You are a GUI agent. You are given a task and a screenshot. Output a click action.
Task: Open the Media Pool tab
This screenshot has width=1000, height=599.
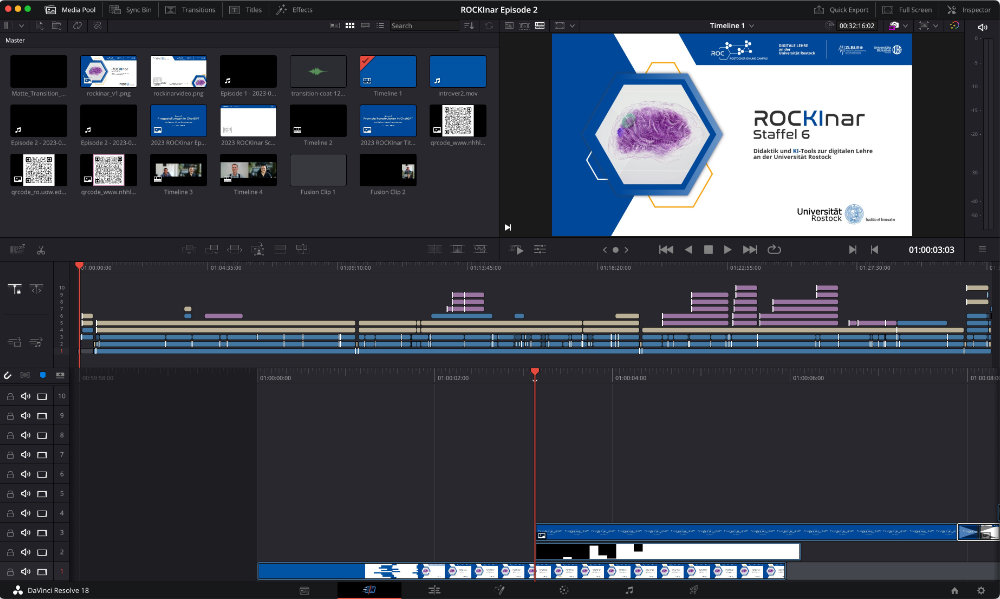point(70,10)
